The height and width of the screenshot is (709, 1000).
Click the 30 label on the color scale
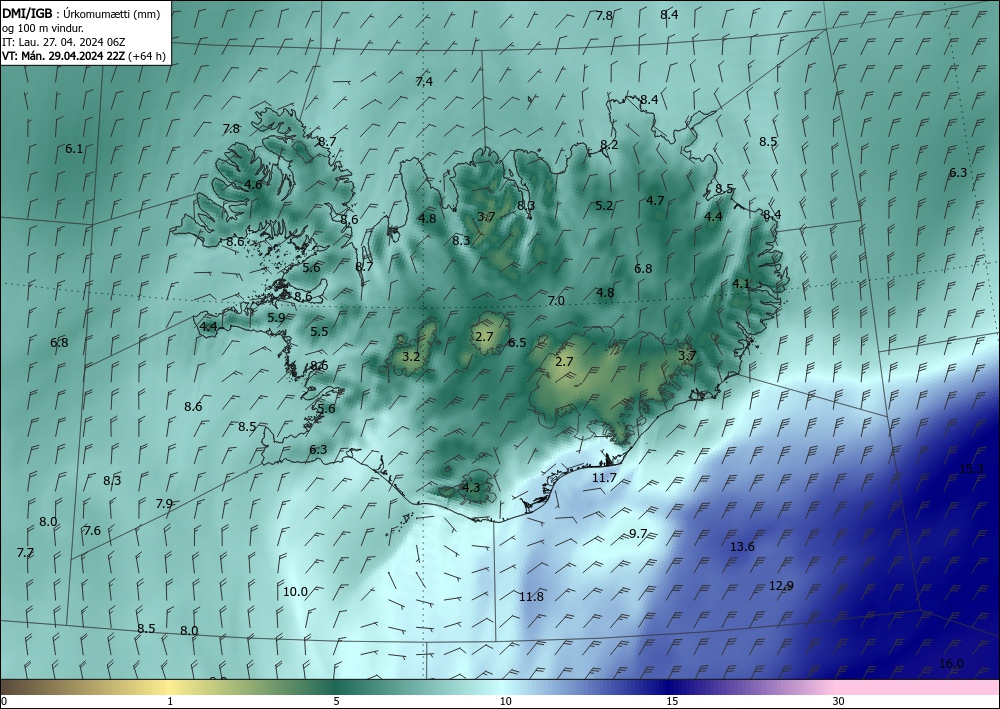pyautogui.click(x=839, y=702)
